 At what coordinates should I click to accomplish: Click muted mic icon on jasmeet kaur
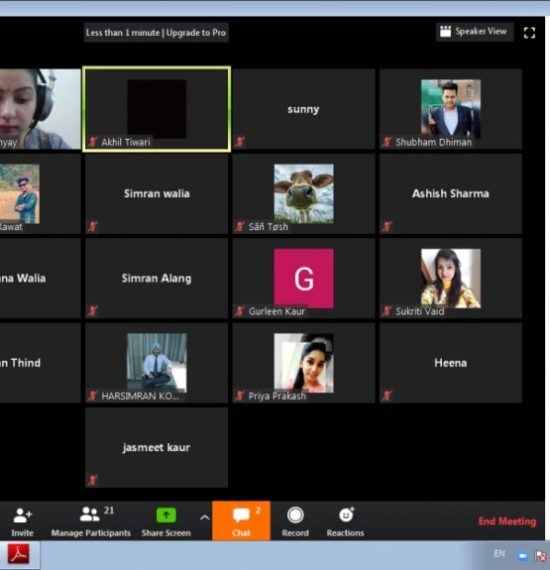pos(93,480)
